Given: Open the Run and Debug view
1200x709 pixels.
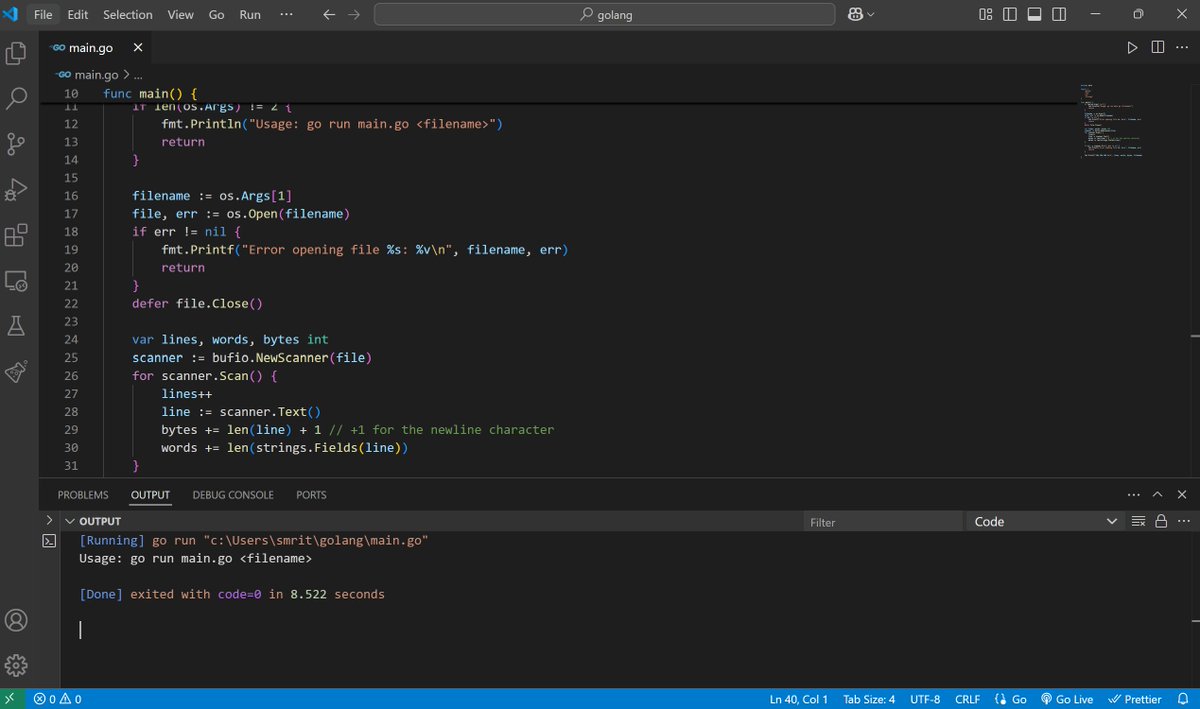Looking at the screenshot, I should tap(16, 189).
